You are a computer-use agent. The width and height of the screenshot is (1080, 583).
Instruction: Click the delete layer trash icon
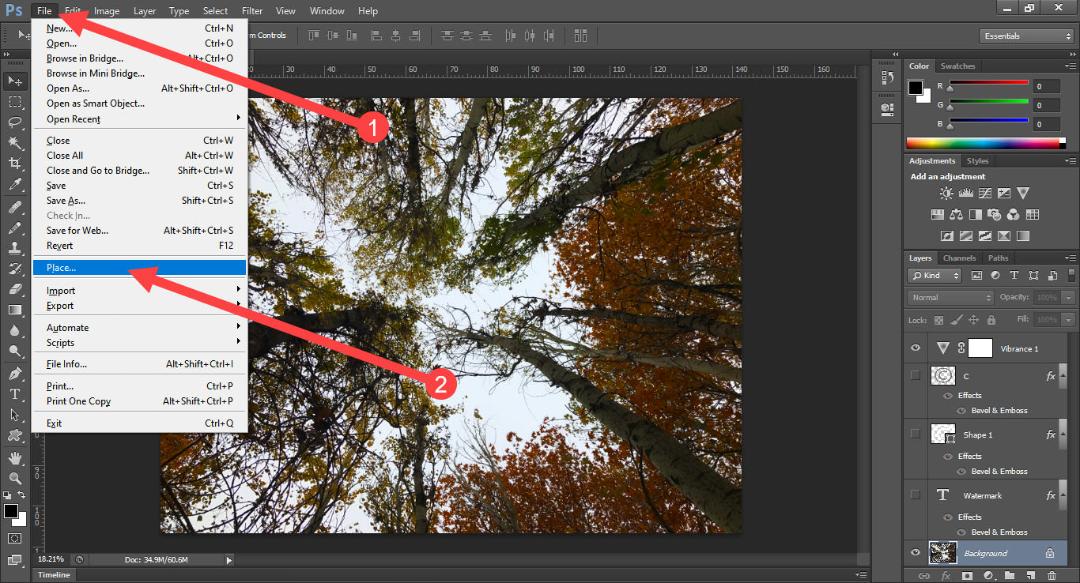point(1051,575)
